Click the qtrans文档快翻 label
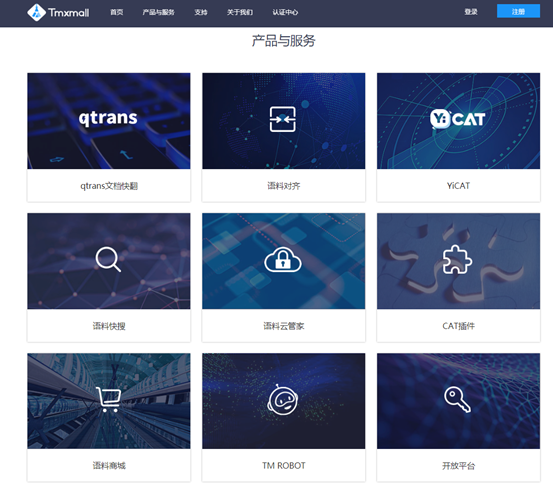 (109, 186)
